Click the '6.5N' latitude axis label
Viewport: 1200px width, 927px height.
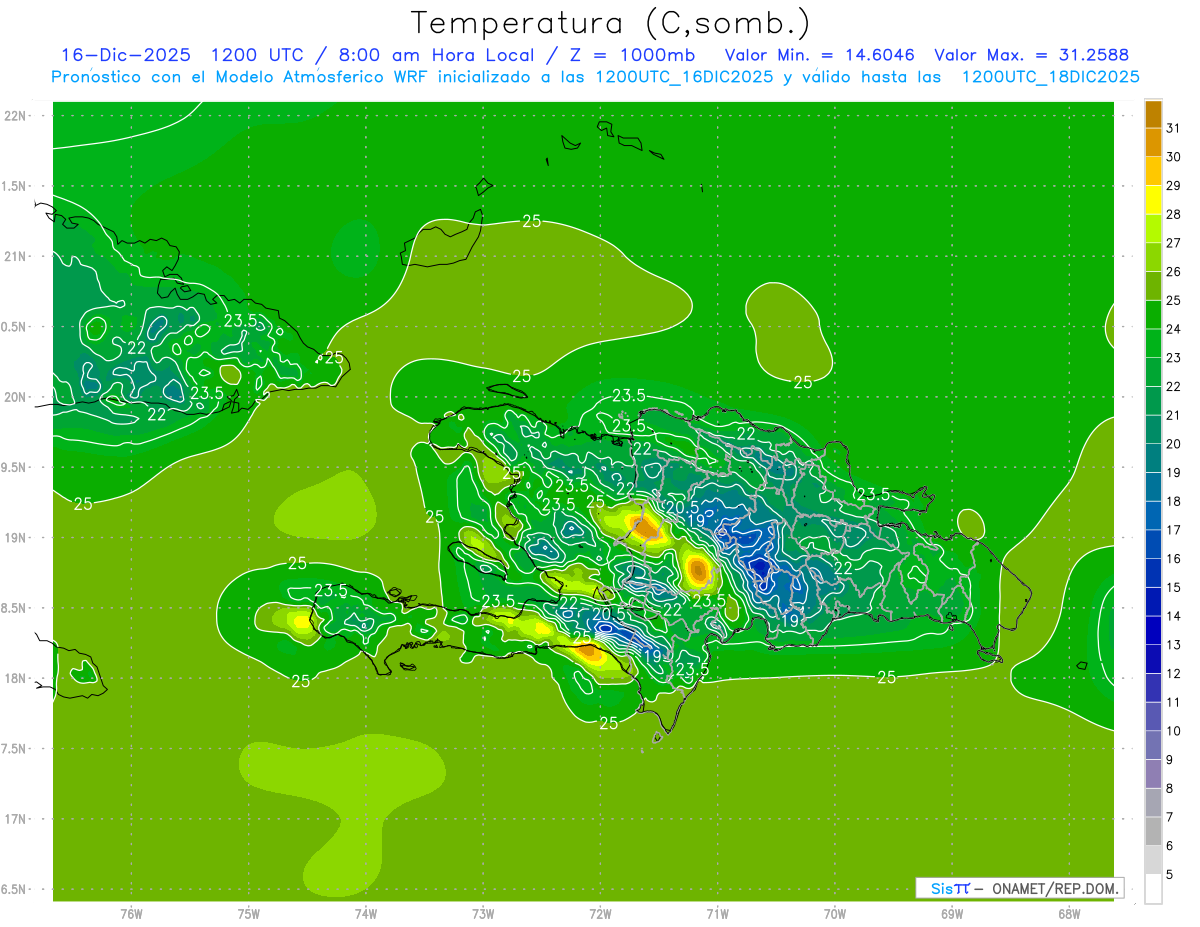pyautogui.click(x=15, y=890)
